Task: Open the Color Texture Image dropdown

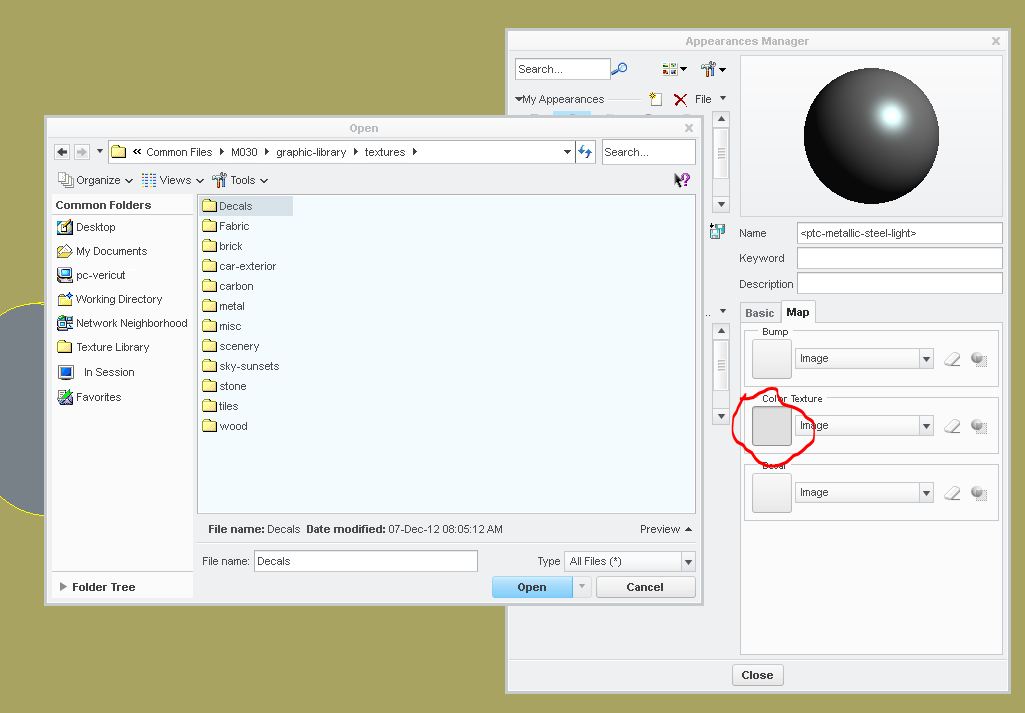Action: click(864, 425)
